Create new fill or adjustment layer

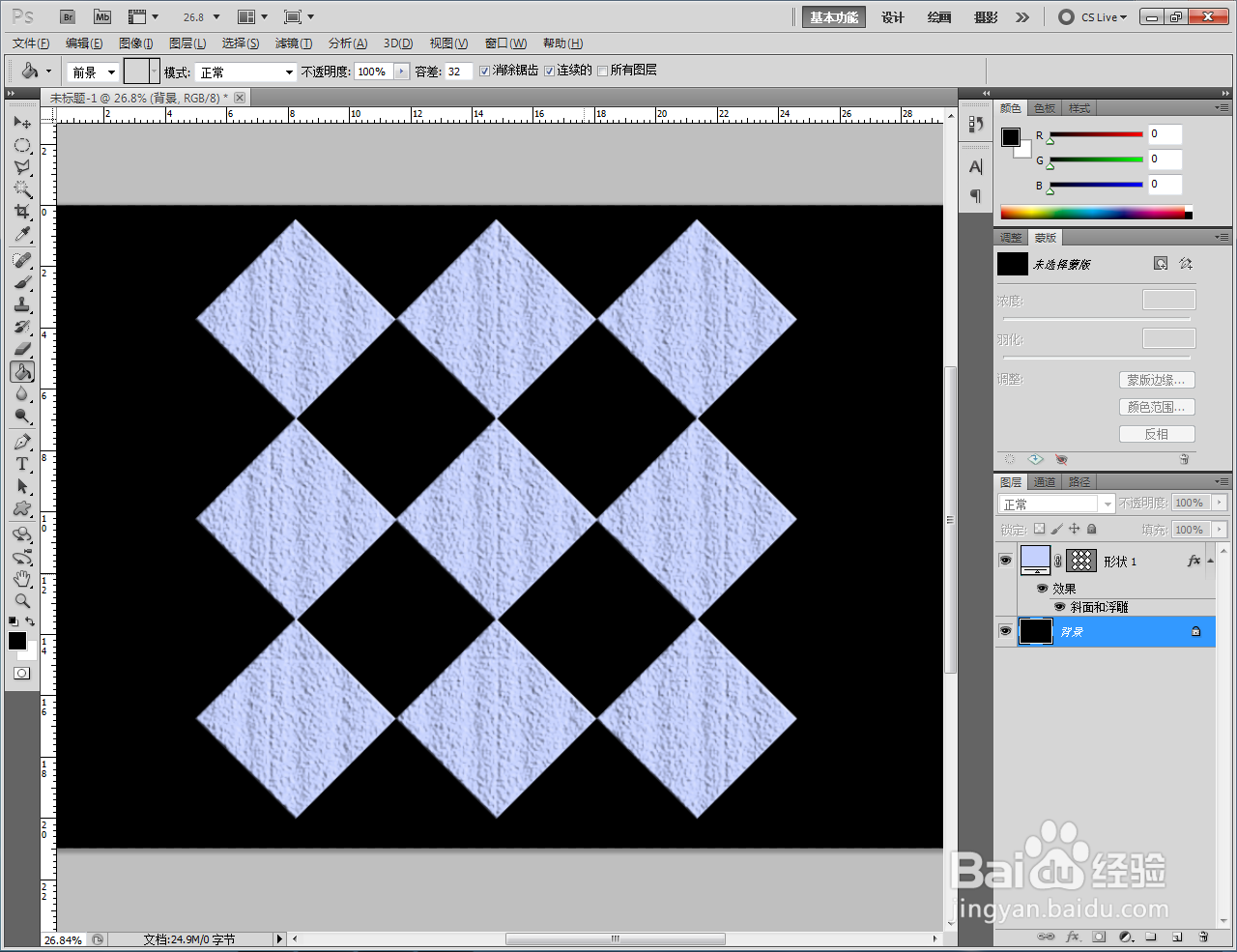(1126, 937)
